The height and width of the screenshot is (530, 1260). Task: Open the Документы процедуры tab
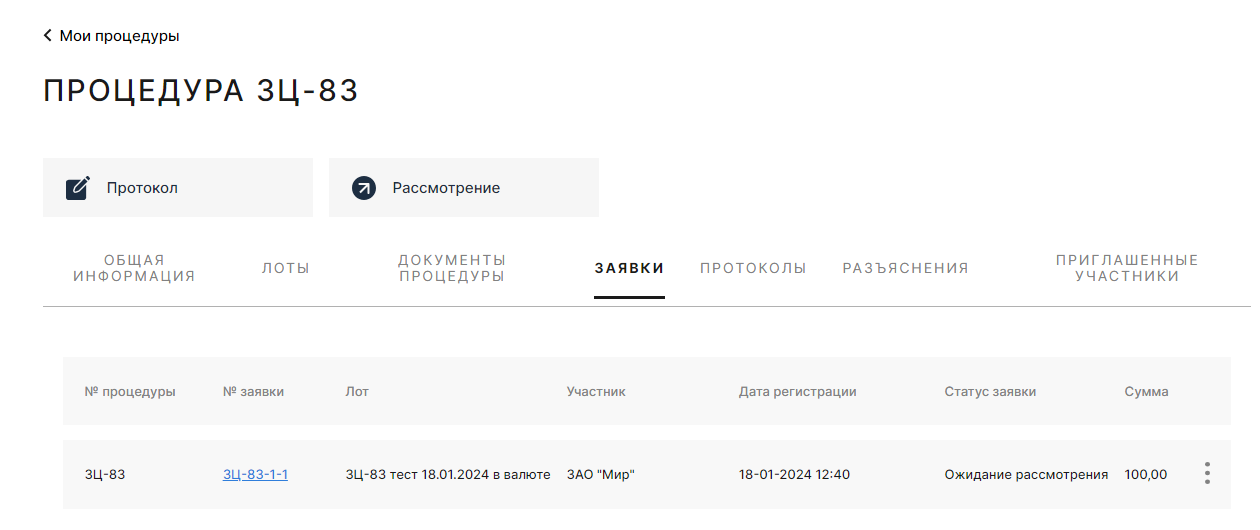tap(452, 268)
